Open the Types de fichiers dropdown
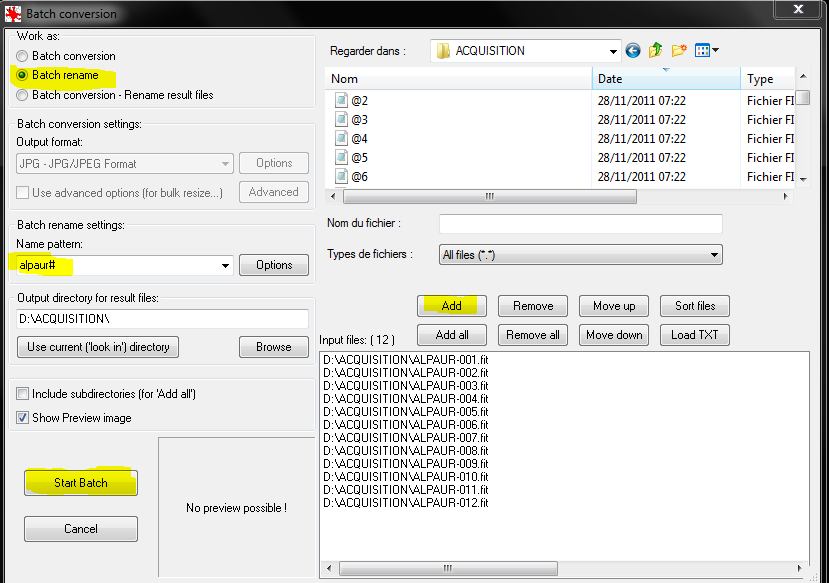 coord(714,255)
